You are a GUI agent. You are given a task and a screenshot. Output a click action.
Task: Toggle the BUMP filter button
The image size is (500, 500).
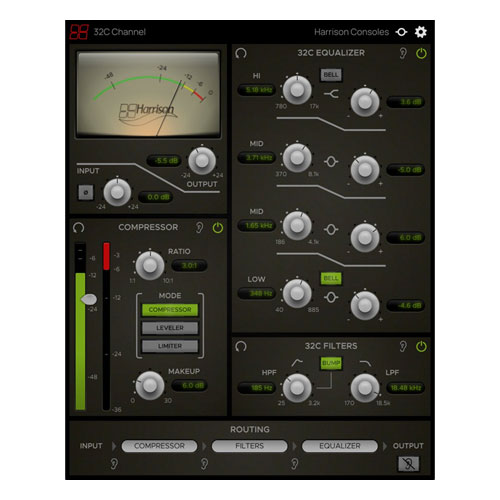[331, 363]
